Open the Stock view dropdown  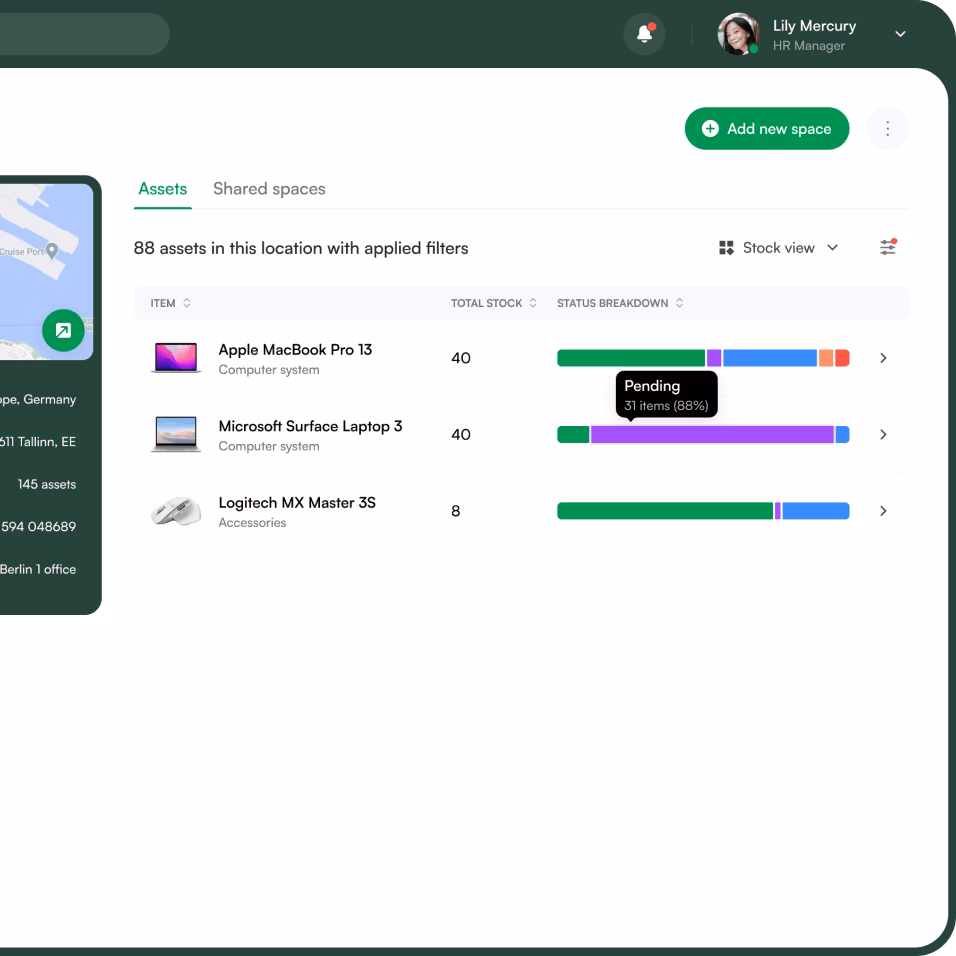pyautogui.click(x=789, y=247)
